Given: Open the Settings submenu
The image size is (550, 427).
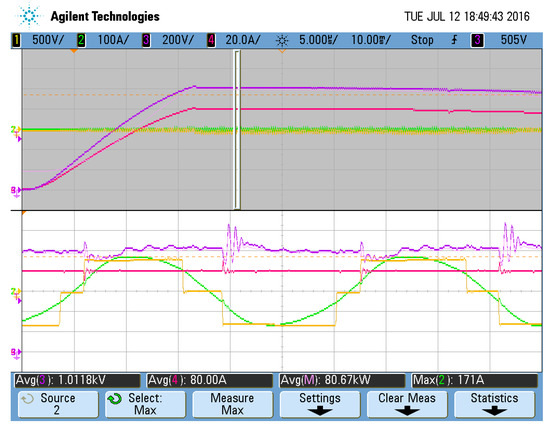Looking at the screenshot, I should tap(320, 404).
